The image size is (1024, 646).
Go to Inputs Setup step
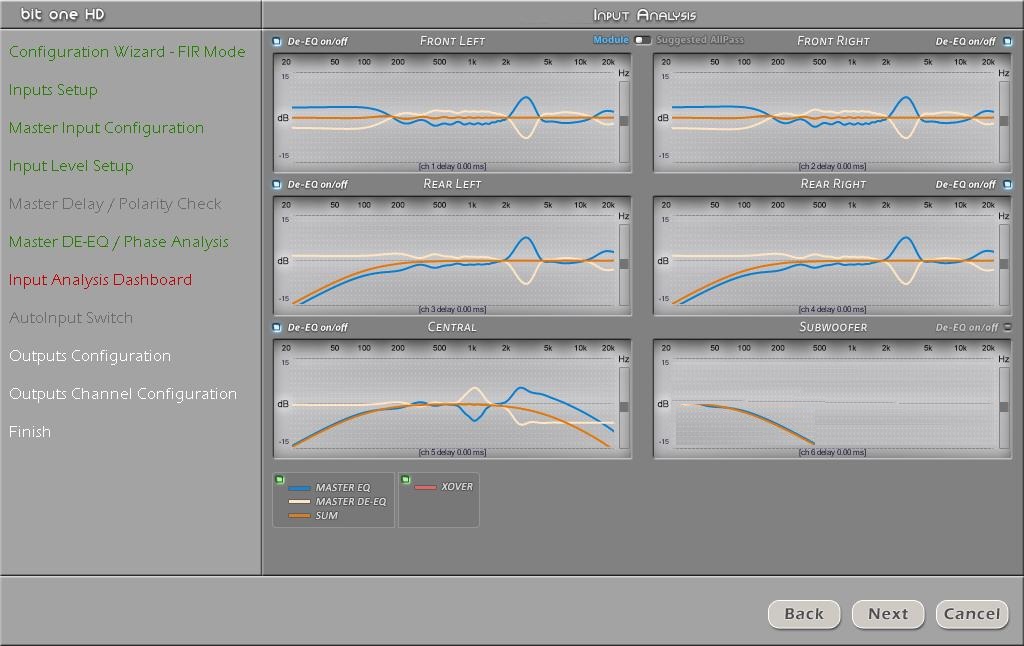pos(53,90)
